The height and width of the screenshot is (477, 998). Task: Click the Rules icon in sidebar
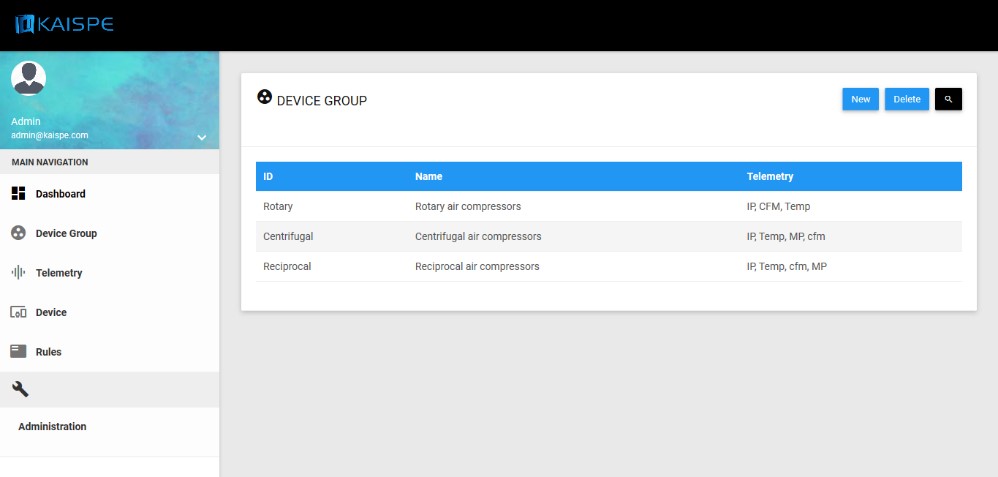[x=18, y=351]
